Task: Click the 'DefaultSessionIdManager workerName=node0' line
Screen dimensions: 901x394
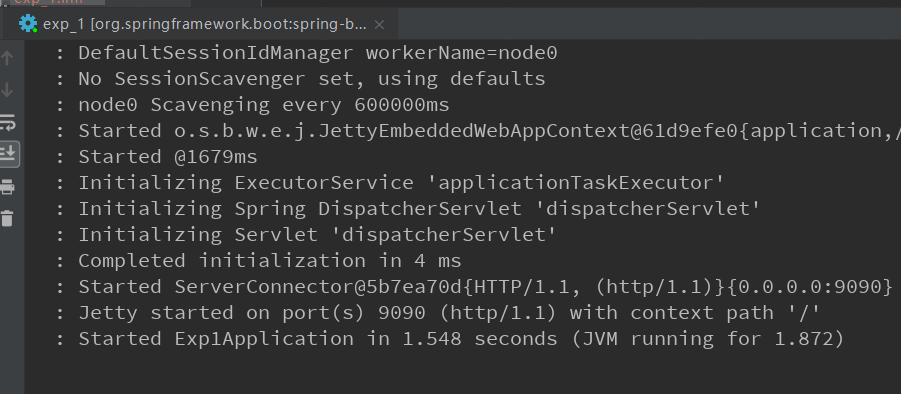Action: click(306, 53)
